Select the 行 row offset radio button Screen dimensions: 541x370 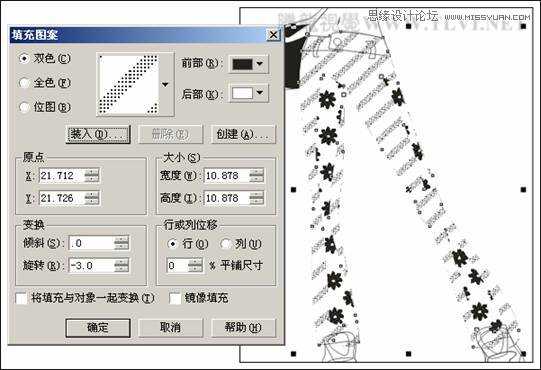pyautogui.click(x=172, y=244)
